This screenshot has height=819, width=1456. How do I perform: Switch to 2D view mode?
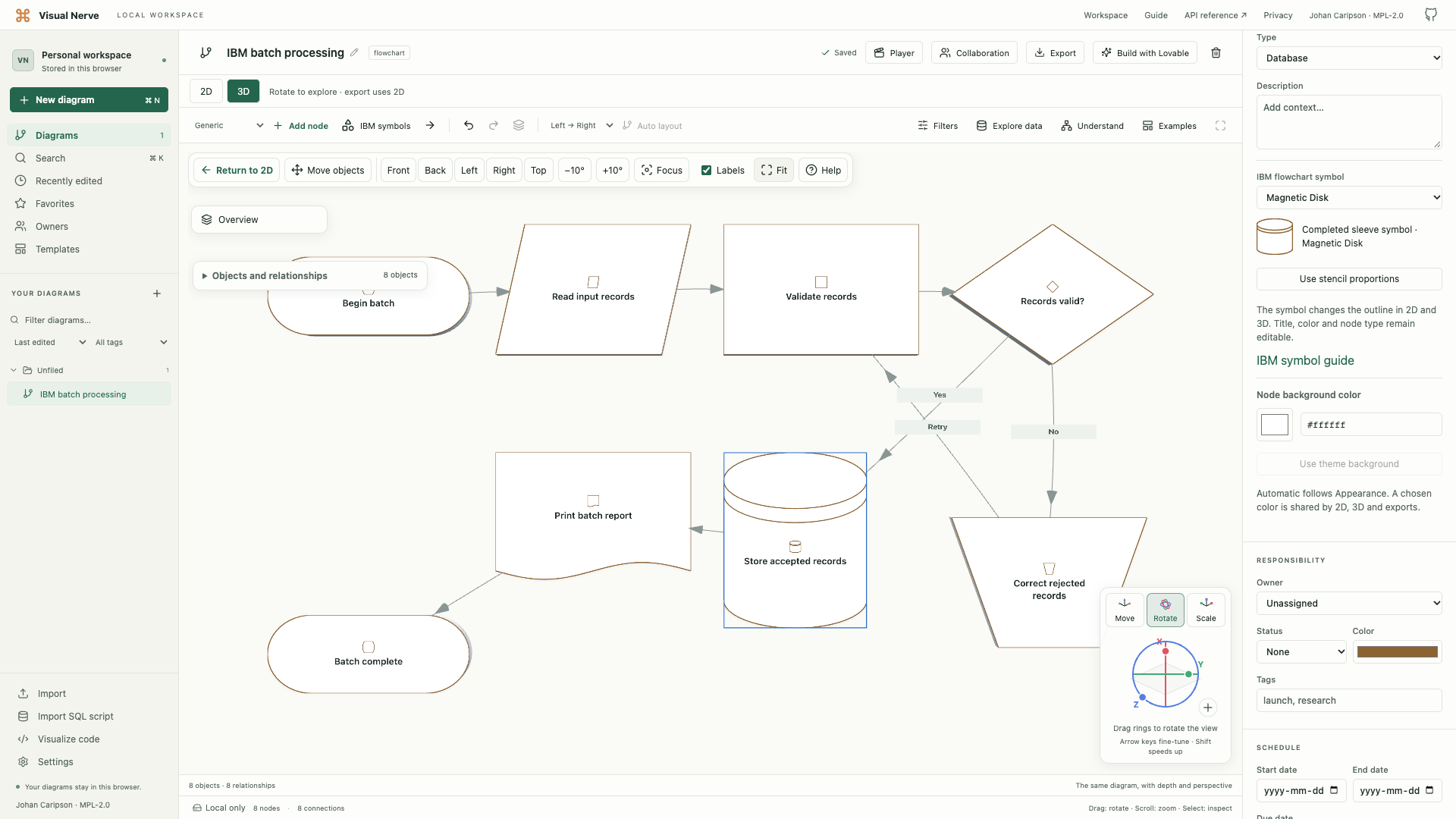pyautogui.click(x=206, y=91)
